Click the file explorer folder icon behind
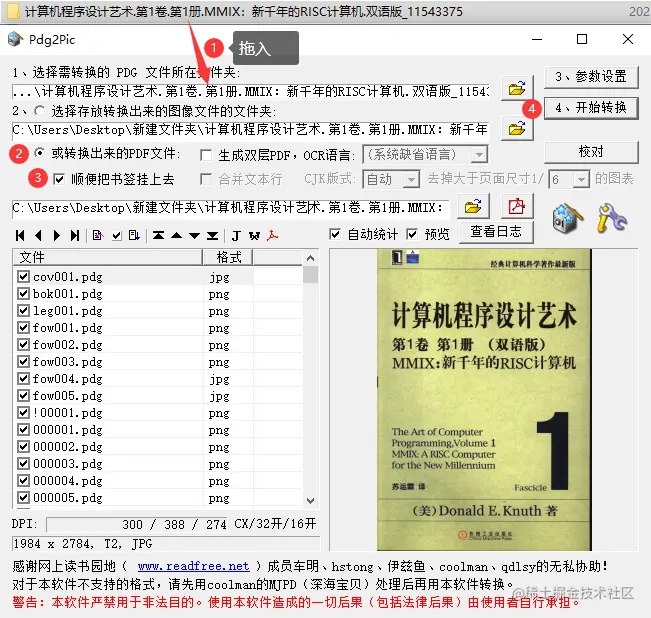This screenshot has height=618, width=651. pyautogui.click(x=12, y=11)
